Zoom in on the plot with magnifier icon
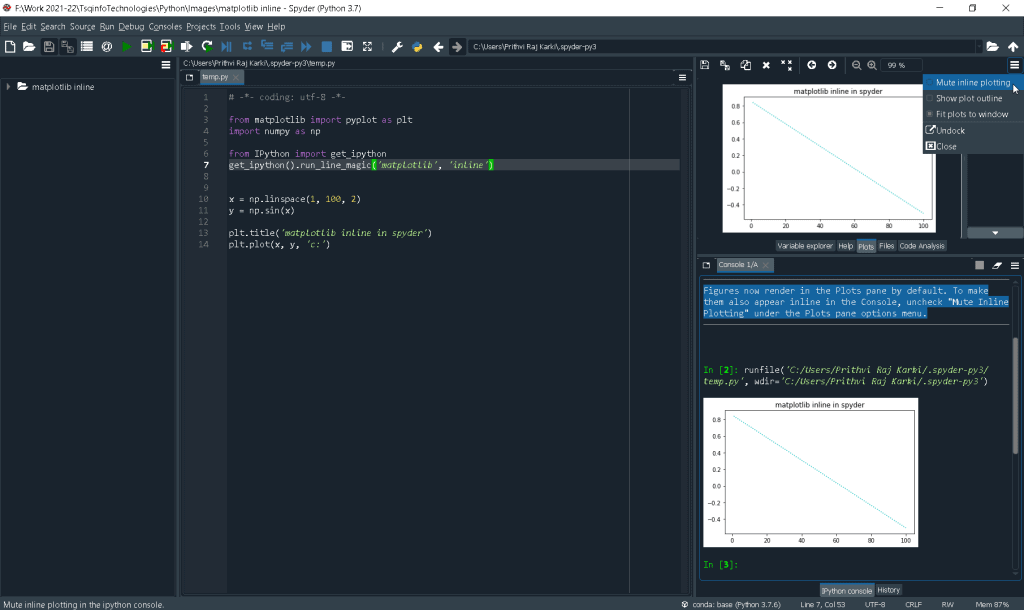1024x610 pixels. [x=872, y=65]
